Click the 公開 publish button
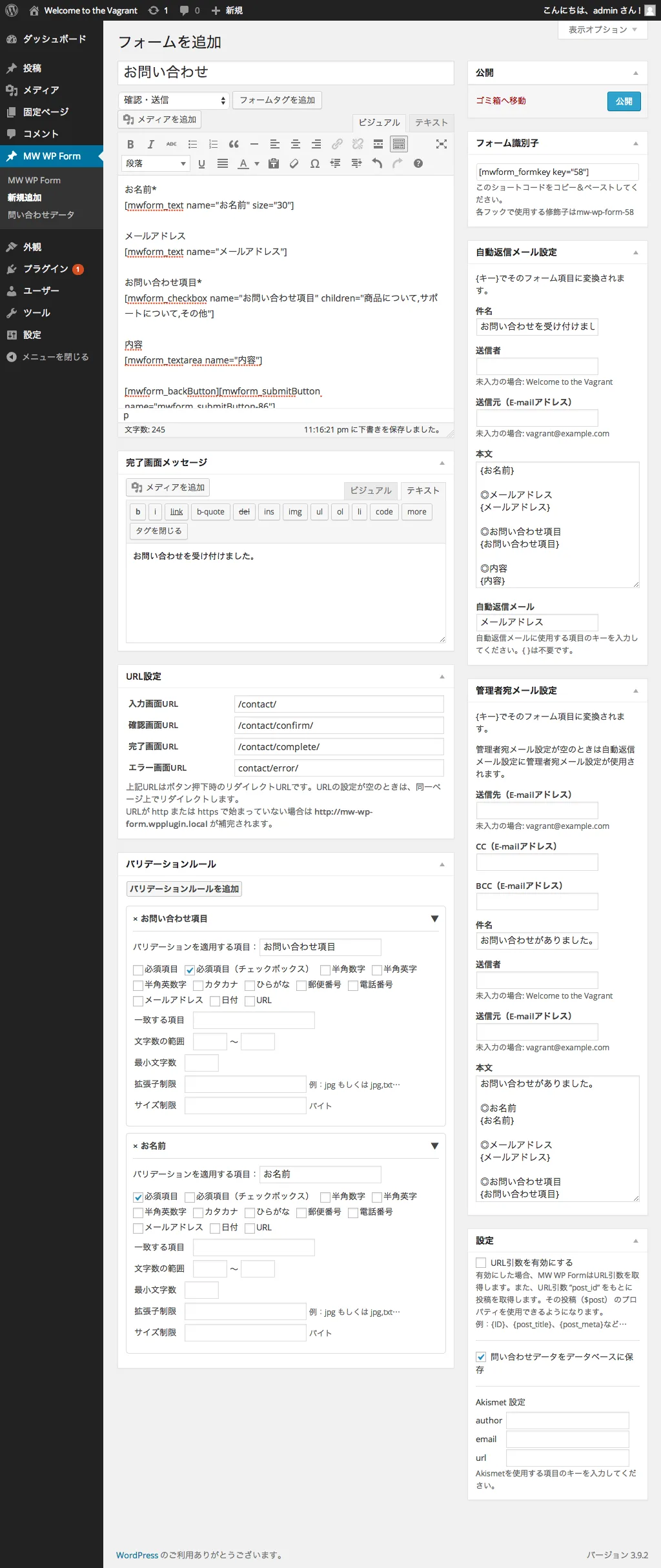The width and height of the screenshot is (661, 1568). click(x=624, y=101)
